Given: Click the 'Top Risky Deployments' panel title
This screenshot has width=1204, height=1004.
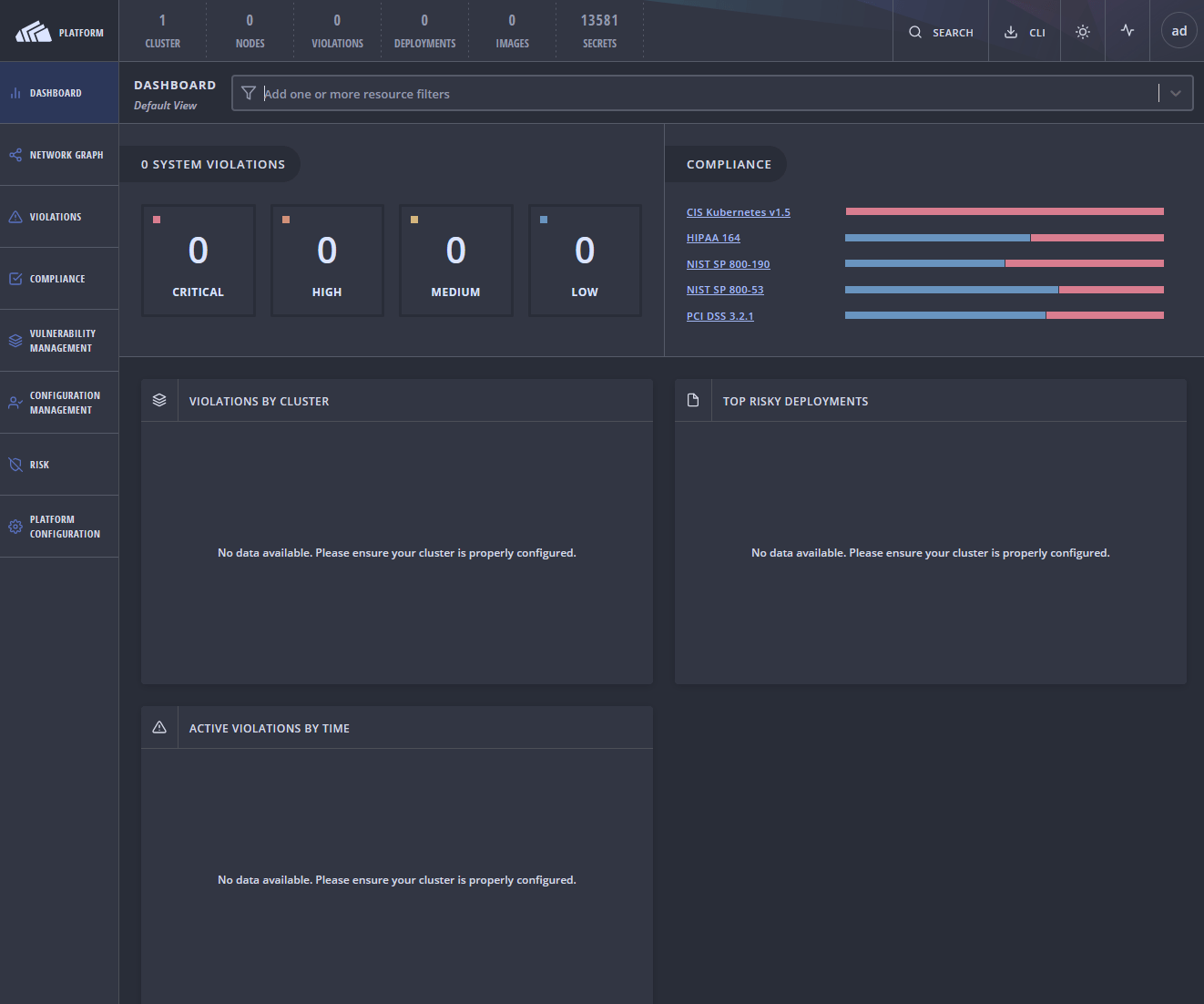Looking at the screenshot, I should 795,401.
